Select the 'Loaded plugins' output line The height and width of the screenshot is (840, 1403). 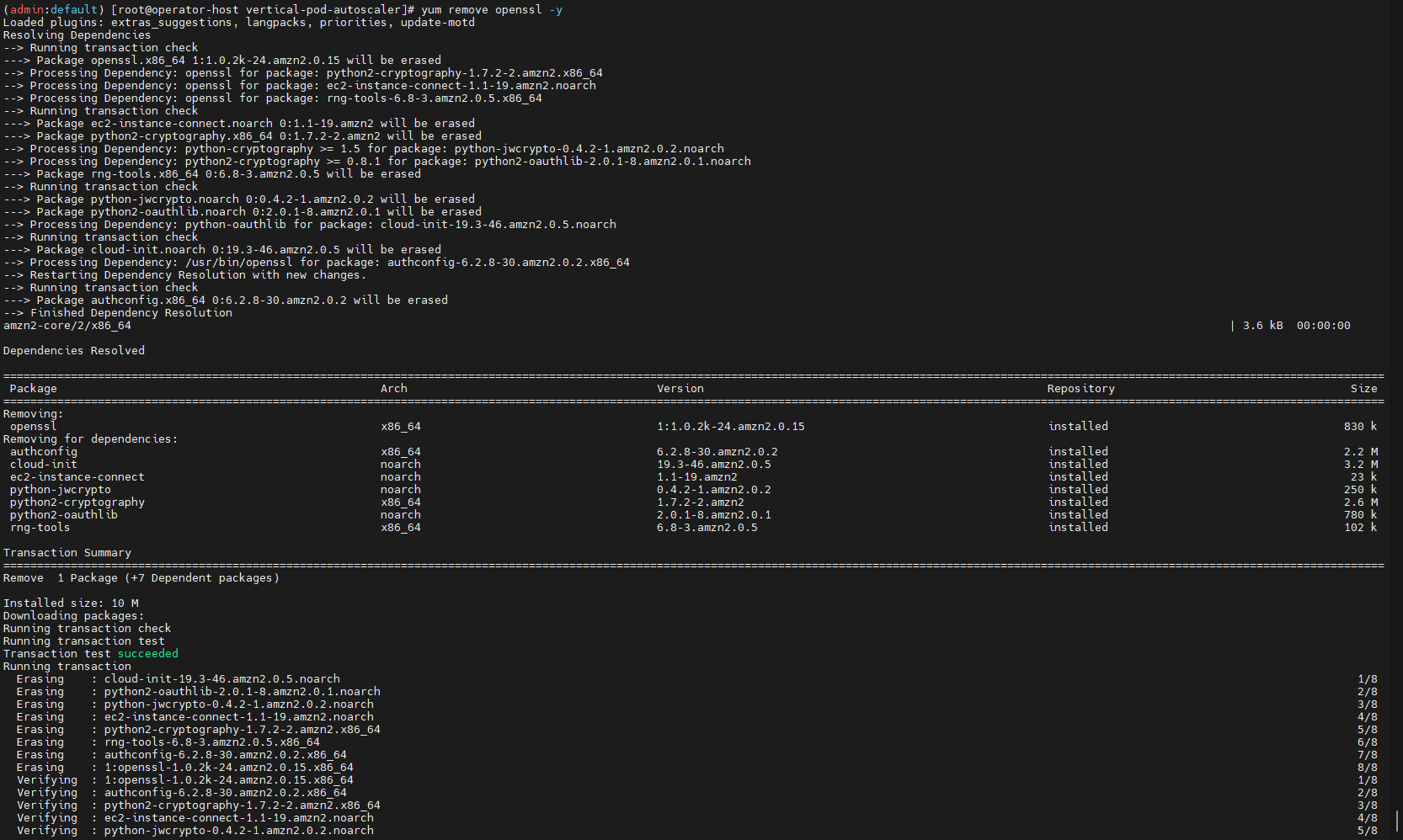[x=239, y=23]
